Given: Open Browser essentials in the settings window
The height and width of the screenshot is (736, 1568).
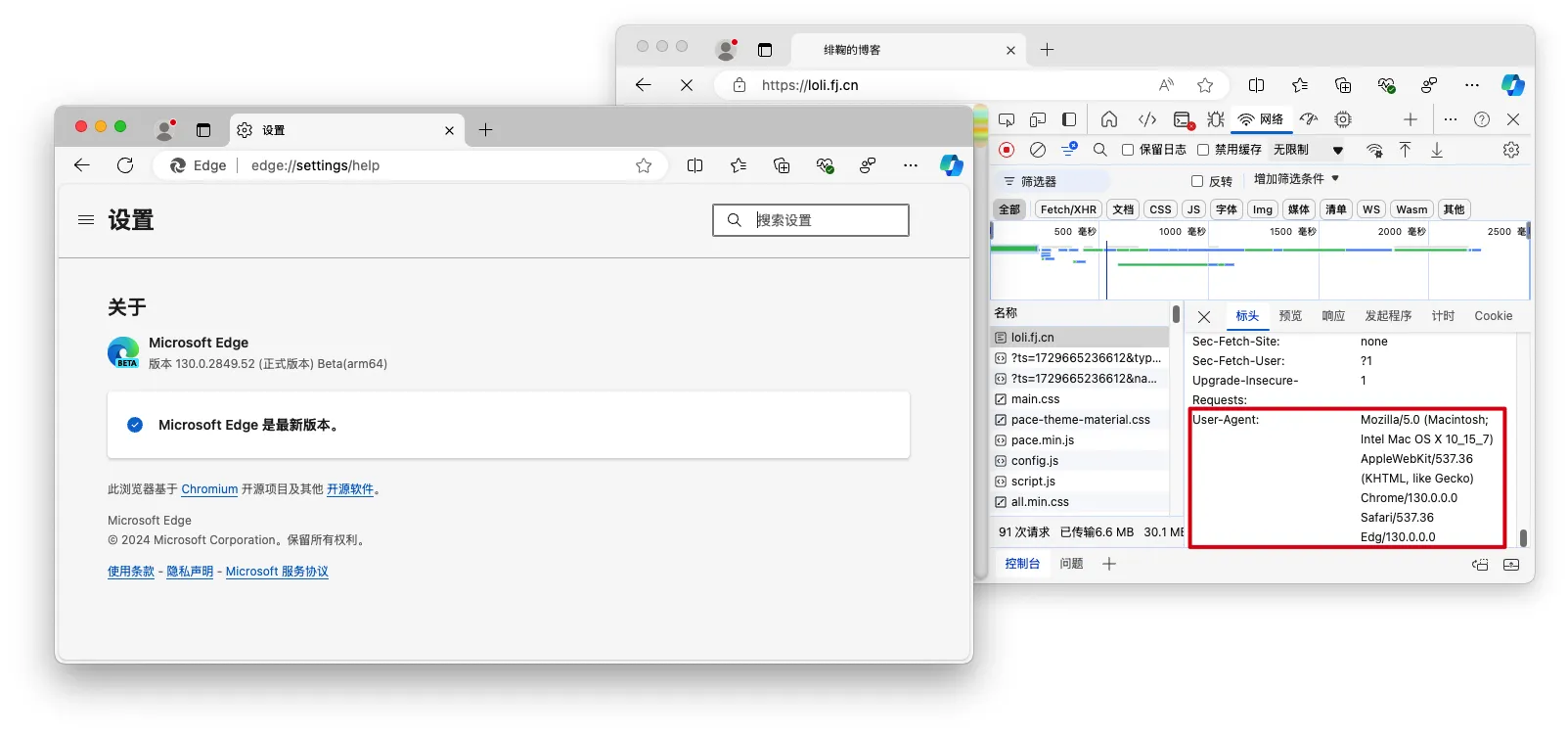Looking at the screenshot, I should (825, 165).
